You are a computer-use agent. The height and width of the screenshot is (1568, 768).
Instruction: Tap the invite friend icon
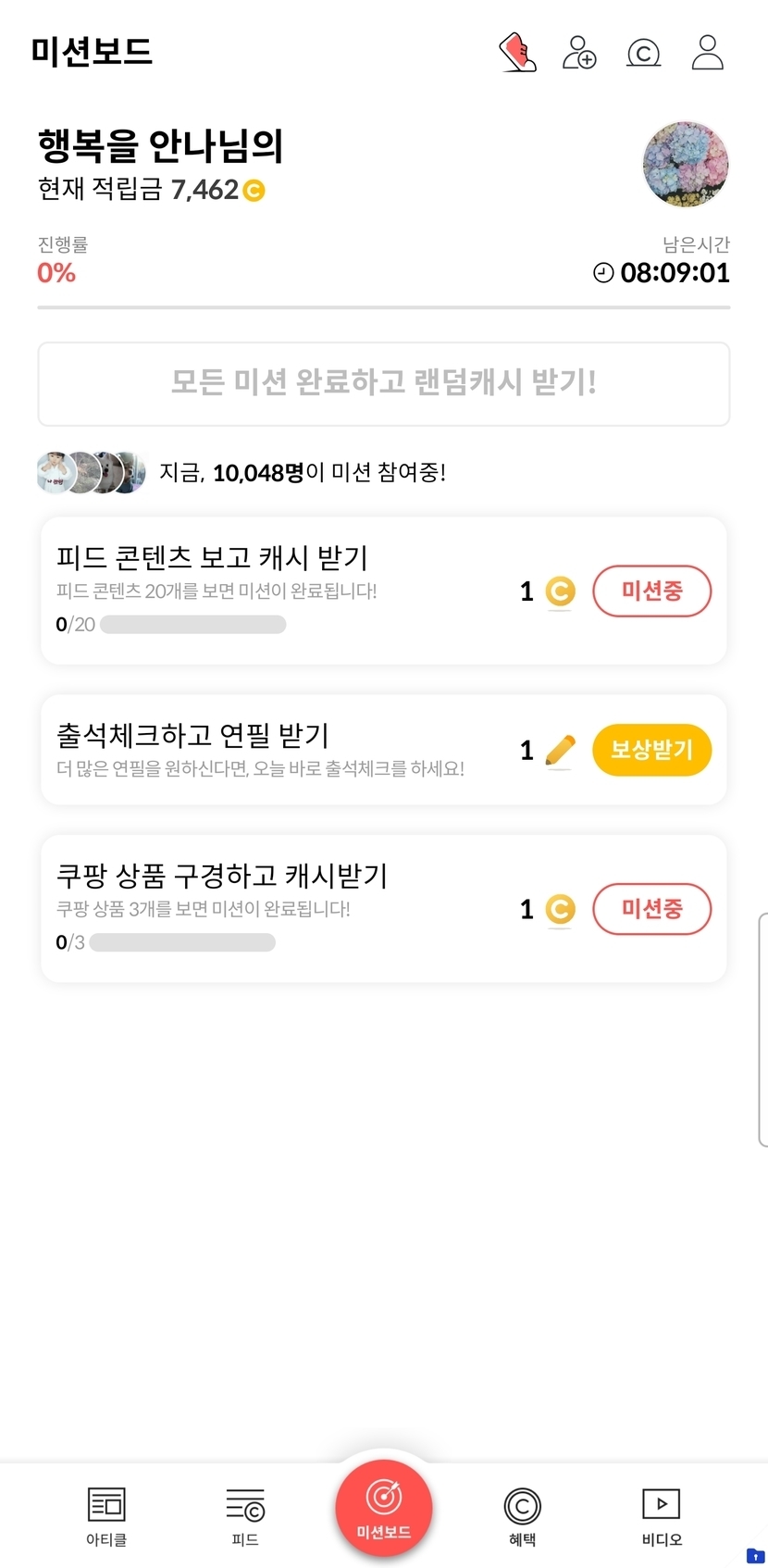(x=580, y=53)
